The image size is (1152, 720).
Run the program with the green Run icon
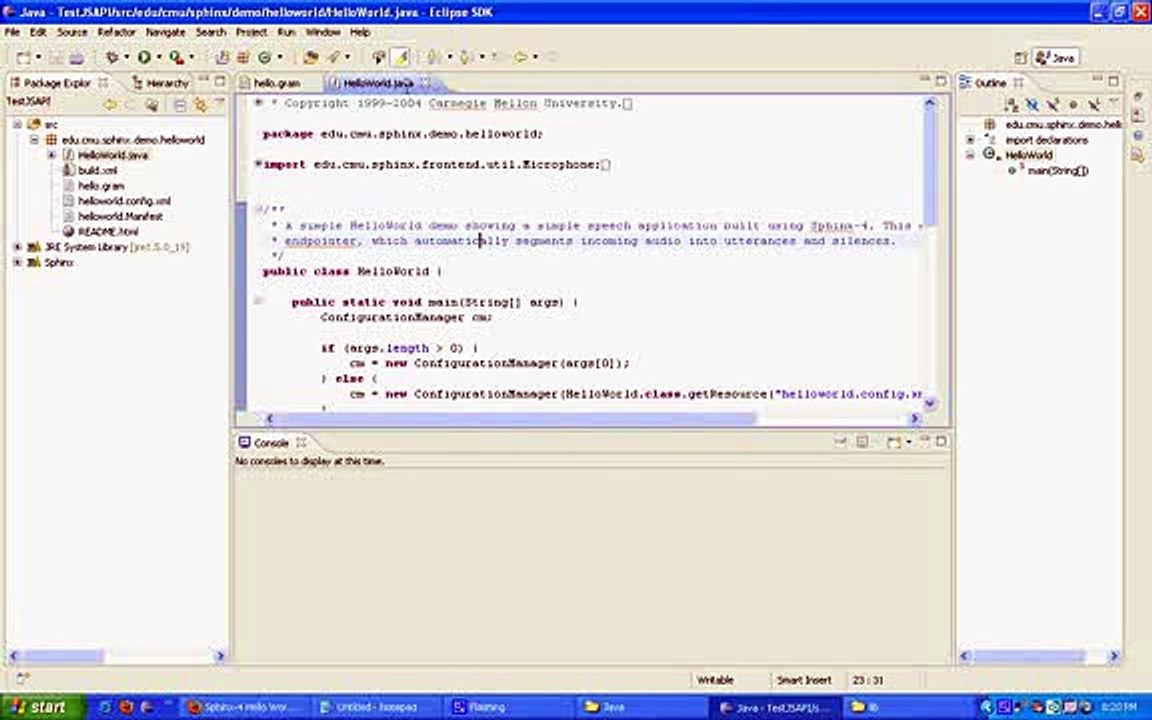144,57
